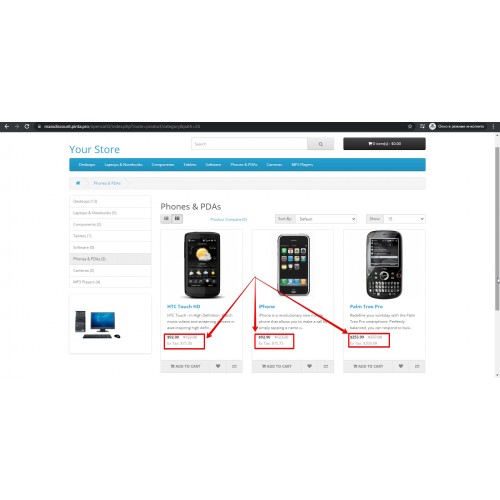The image size is (500, 500).
Task: Open the shopping cart dropdown button
Action: 384,144
